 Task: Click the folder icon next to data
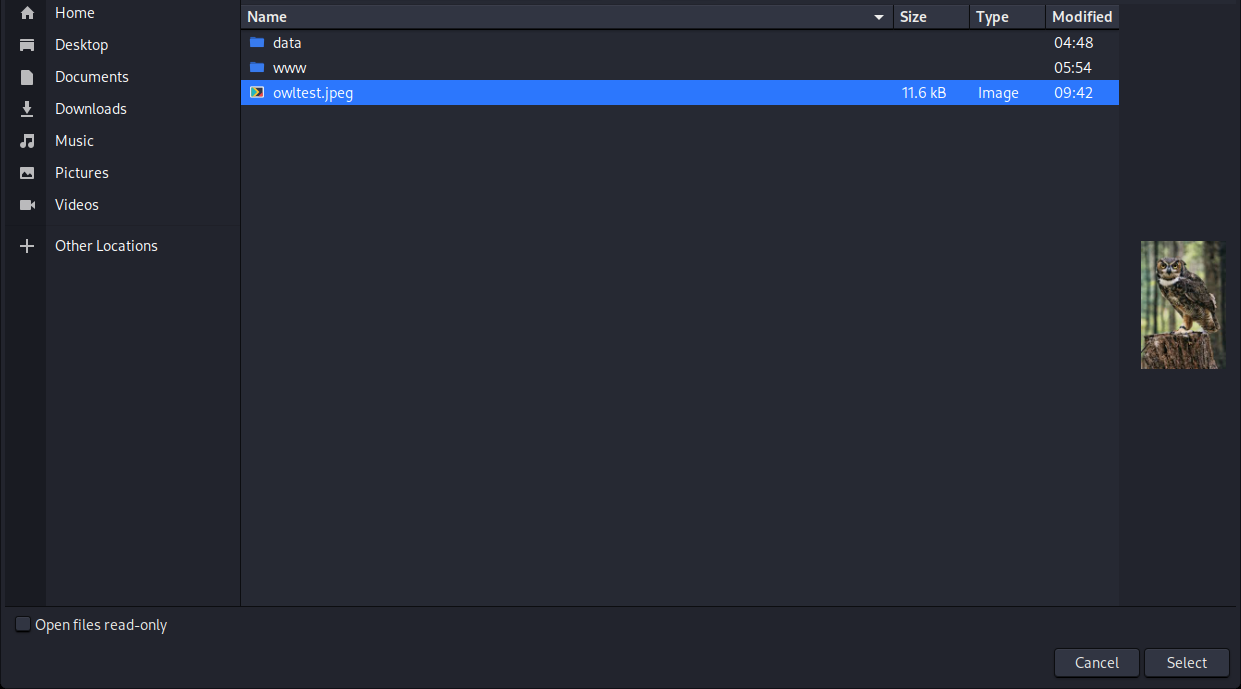pos(257,42)
